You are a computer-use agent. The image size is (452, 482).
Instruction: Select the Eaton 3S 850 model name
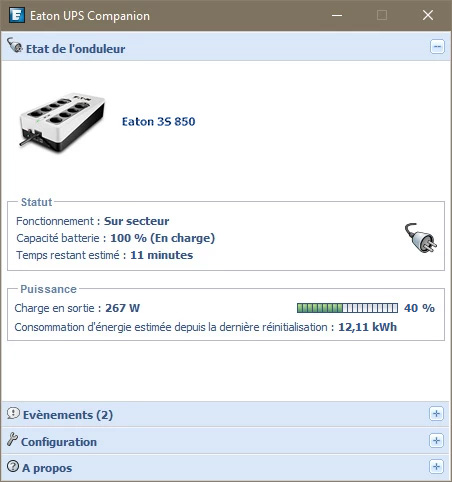[159, 122]
